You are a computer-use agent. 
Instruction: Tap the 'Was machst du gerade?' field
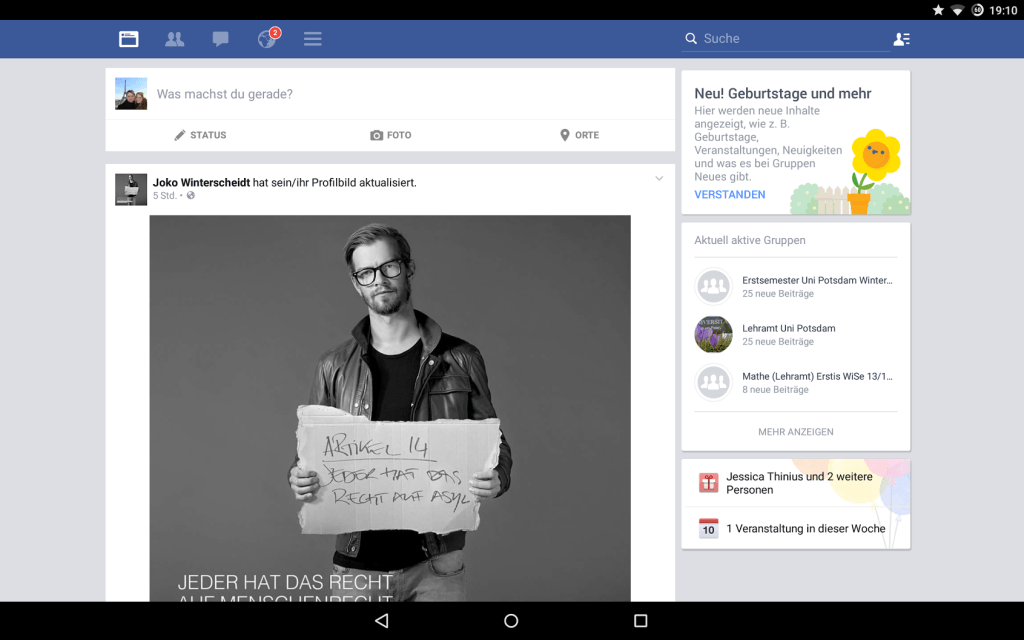(400, 94)
